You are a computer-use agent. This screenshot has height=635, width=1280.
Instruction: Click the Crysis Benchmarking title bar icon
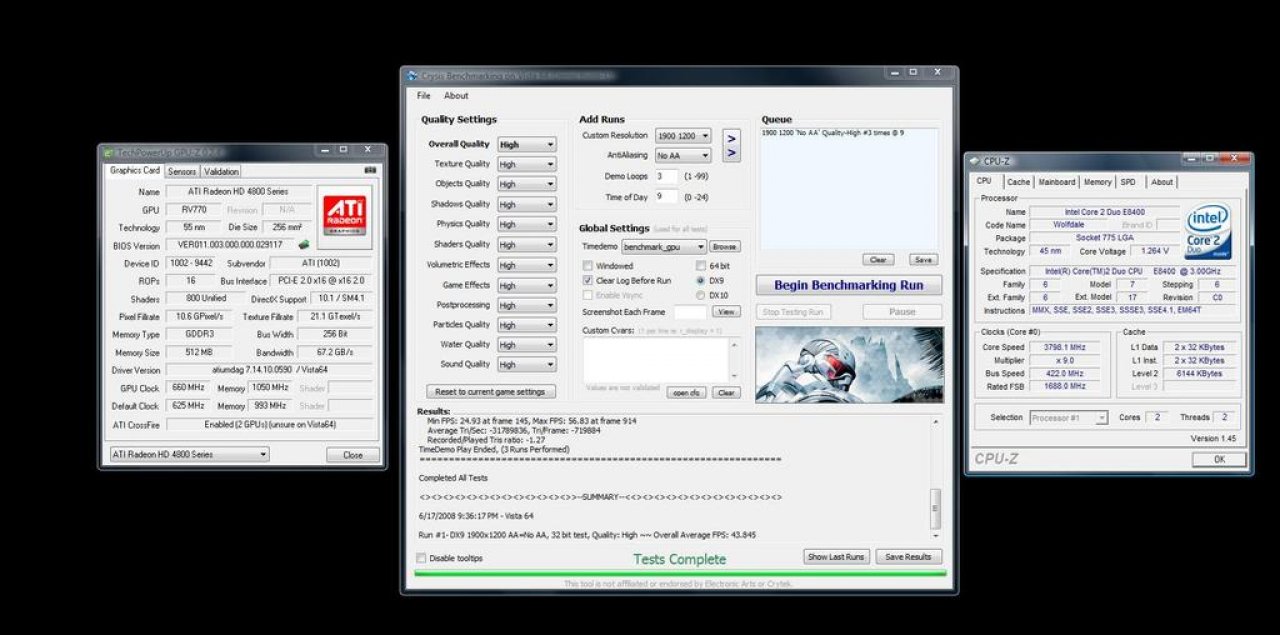click(412, 75)
